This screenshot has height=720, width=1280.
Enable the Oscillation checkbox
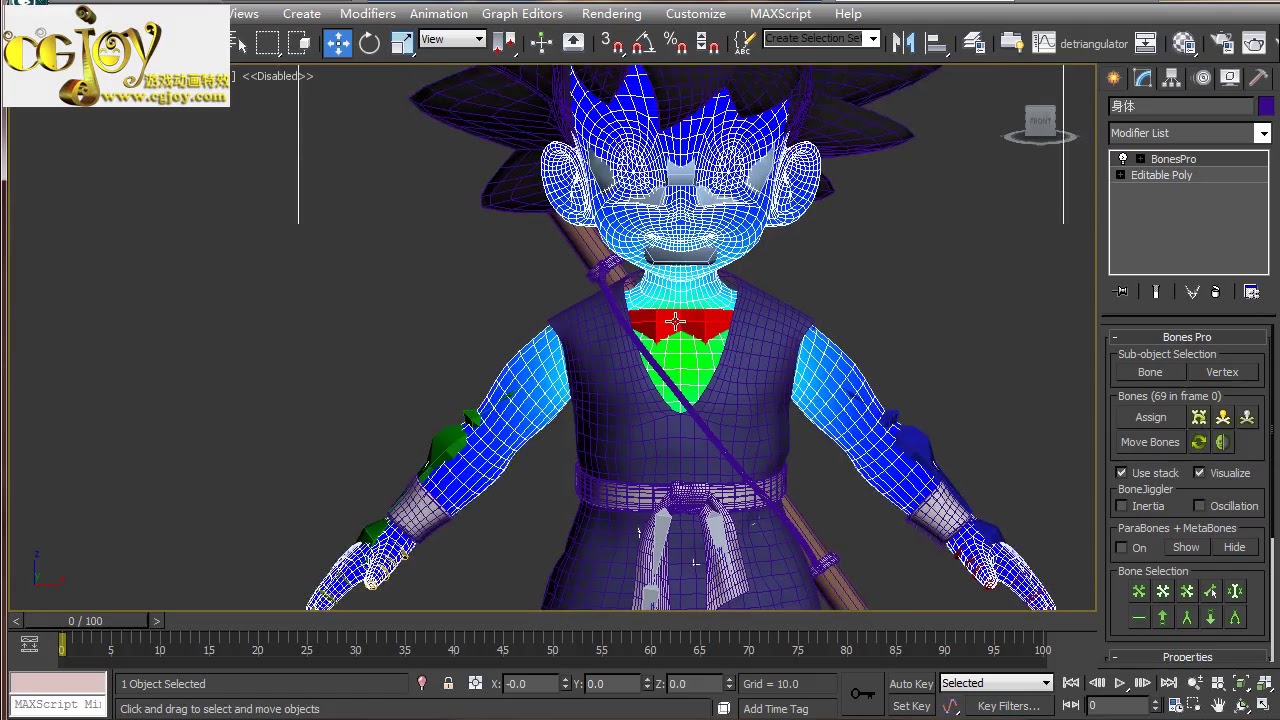pos(1199,506)
